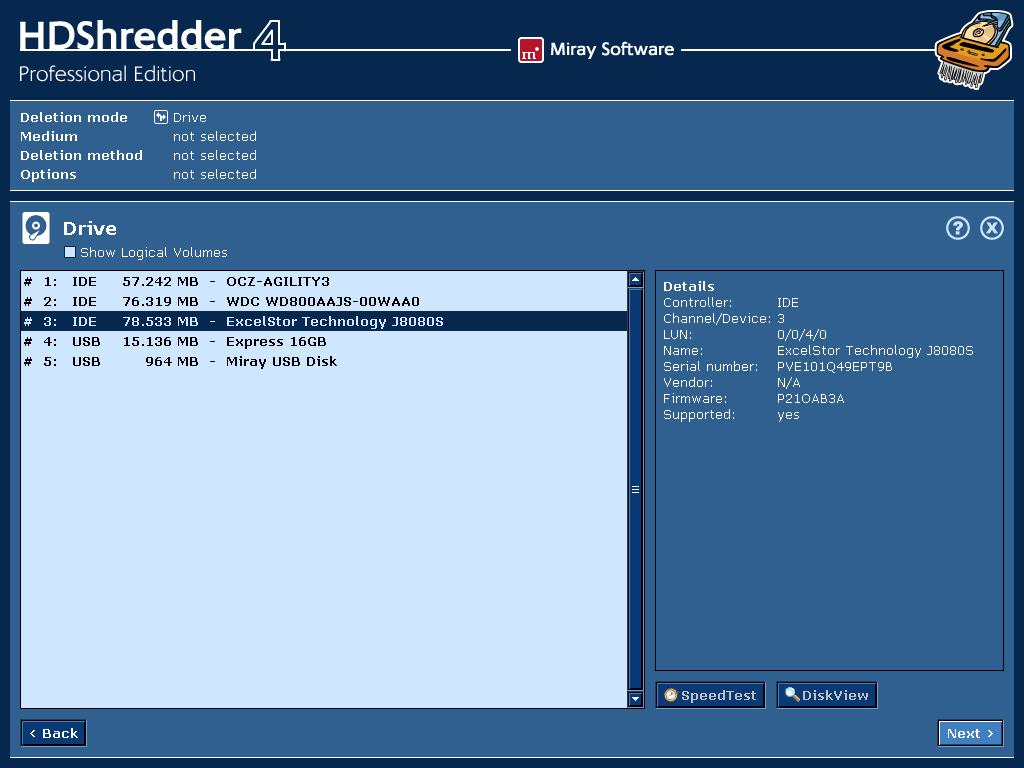Click the magnifier icon on DiskView
The height and width of the screenshot is (768, 1024).
point(791,694)
